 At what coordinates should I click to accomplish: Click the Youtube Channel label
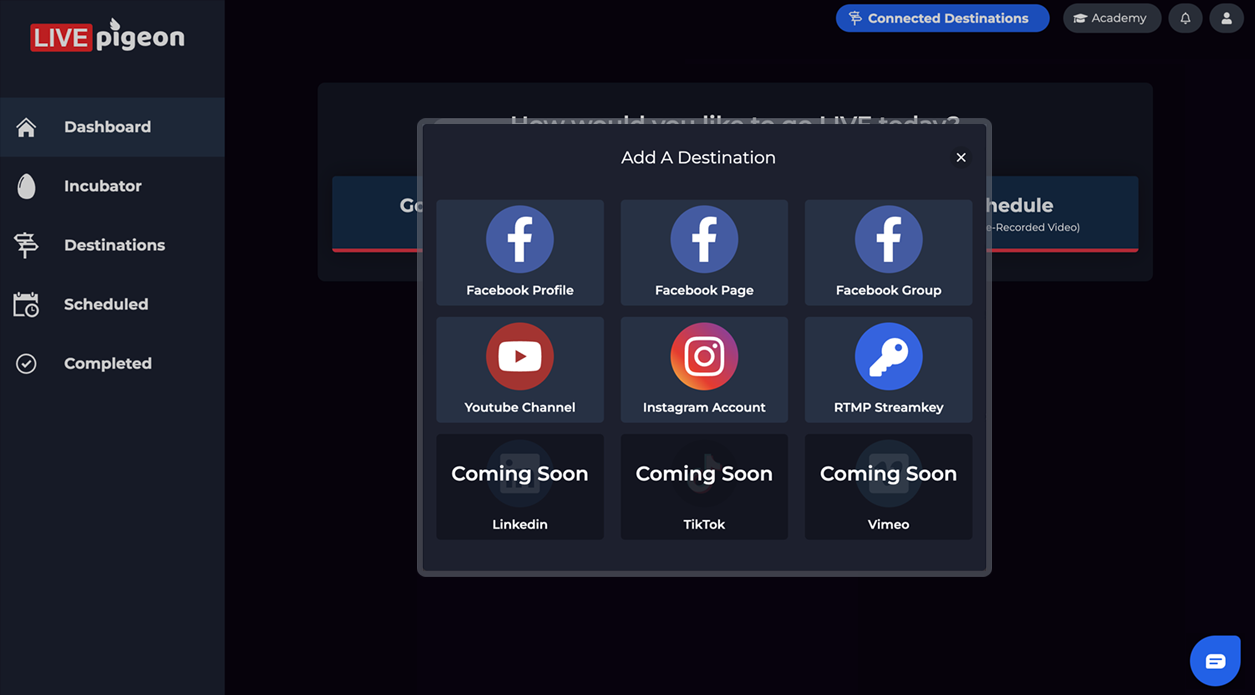(x=520, y=407)
